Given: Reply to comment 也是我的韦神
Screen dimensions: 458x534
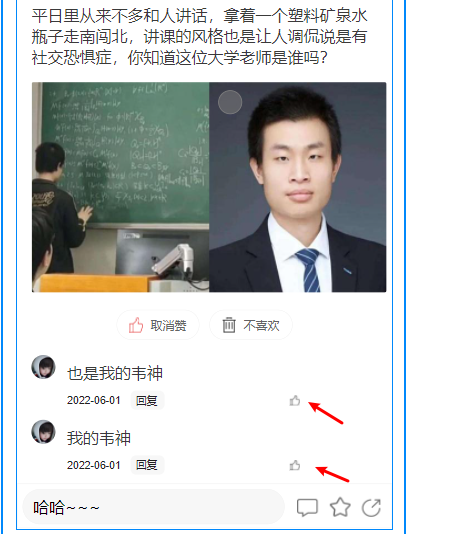Looking at the screenshot, I should click(x=147, y=400).
